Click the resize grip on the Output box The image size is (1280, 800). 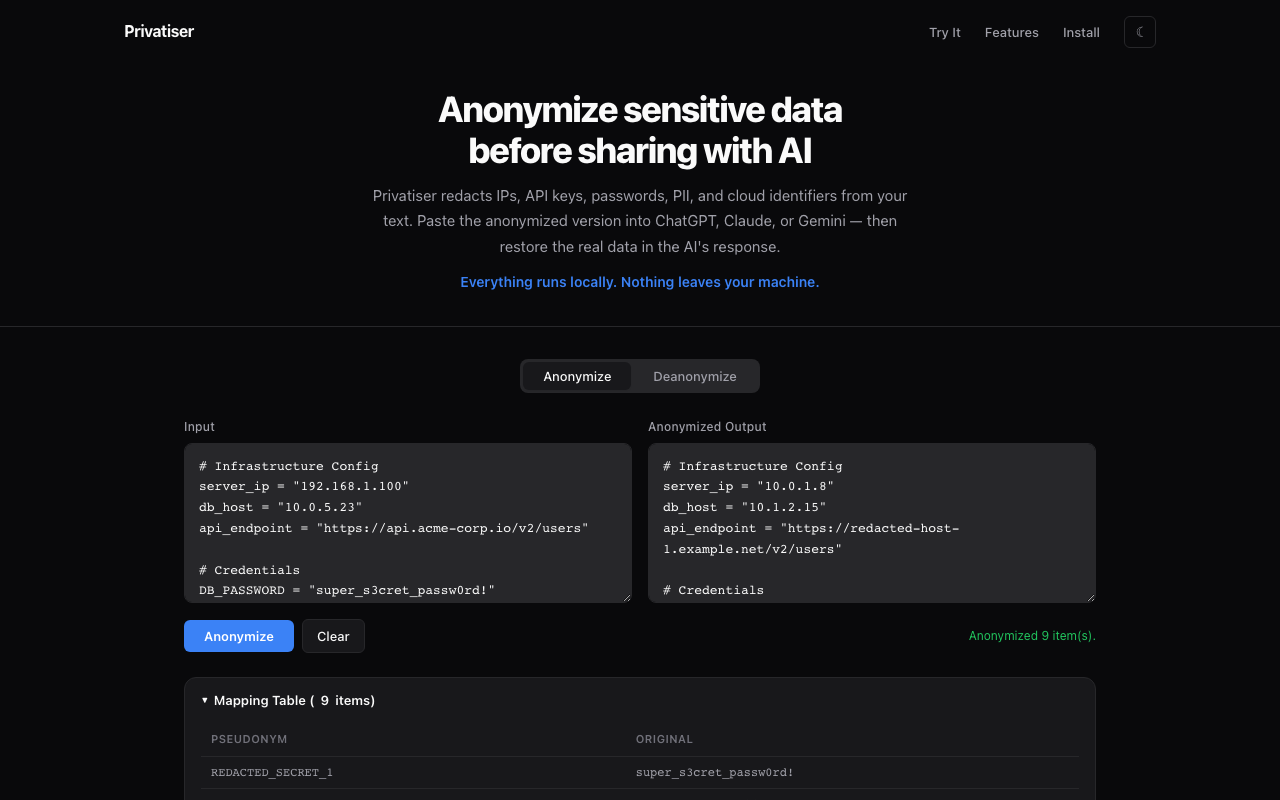tap(1091, 596)
